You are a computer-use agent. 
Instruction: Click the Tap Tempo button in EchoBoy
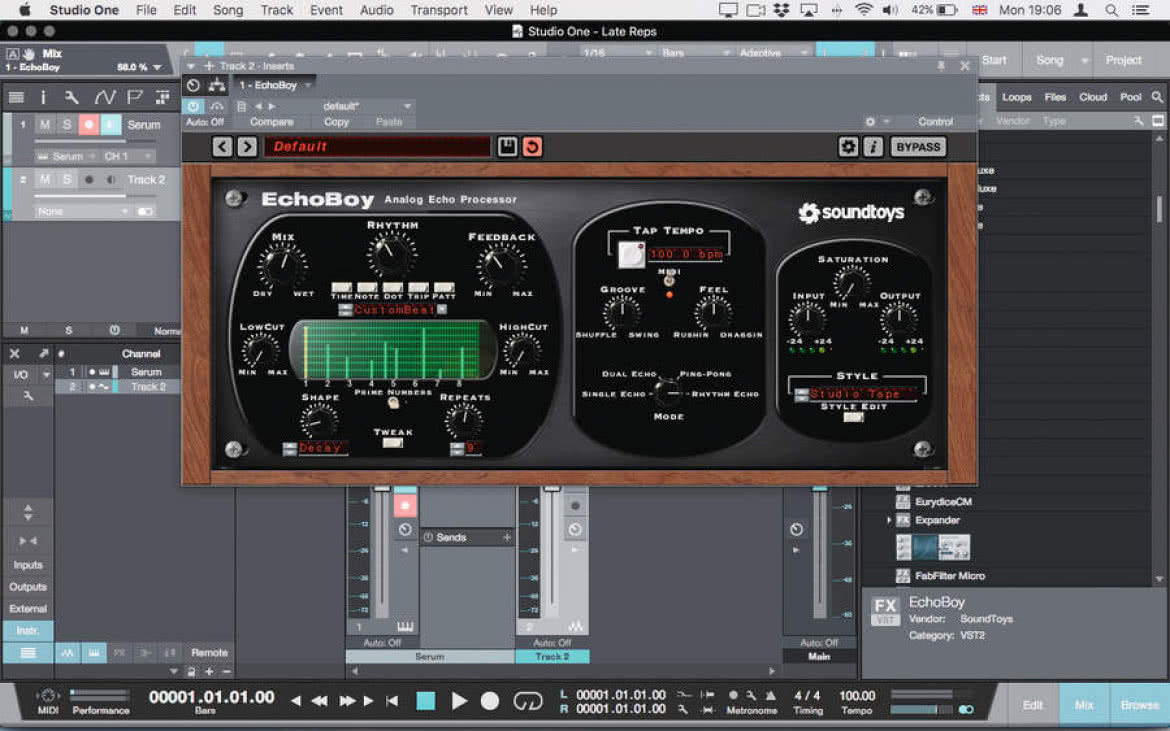pos(631,254)
